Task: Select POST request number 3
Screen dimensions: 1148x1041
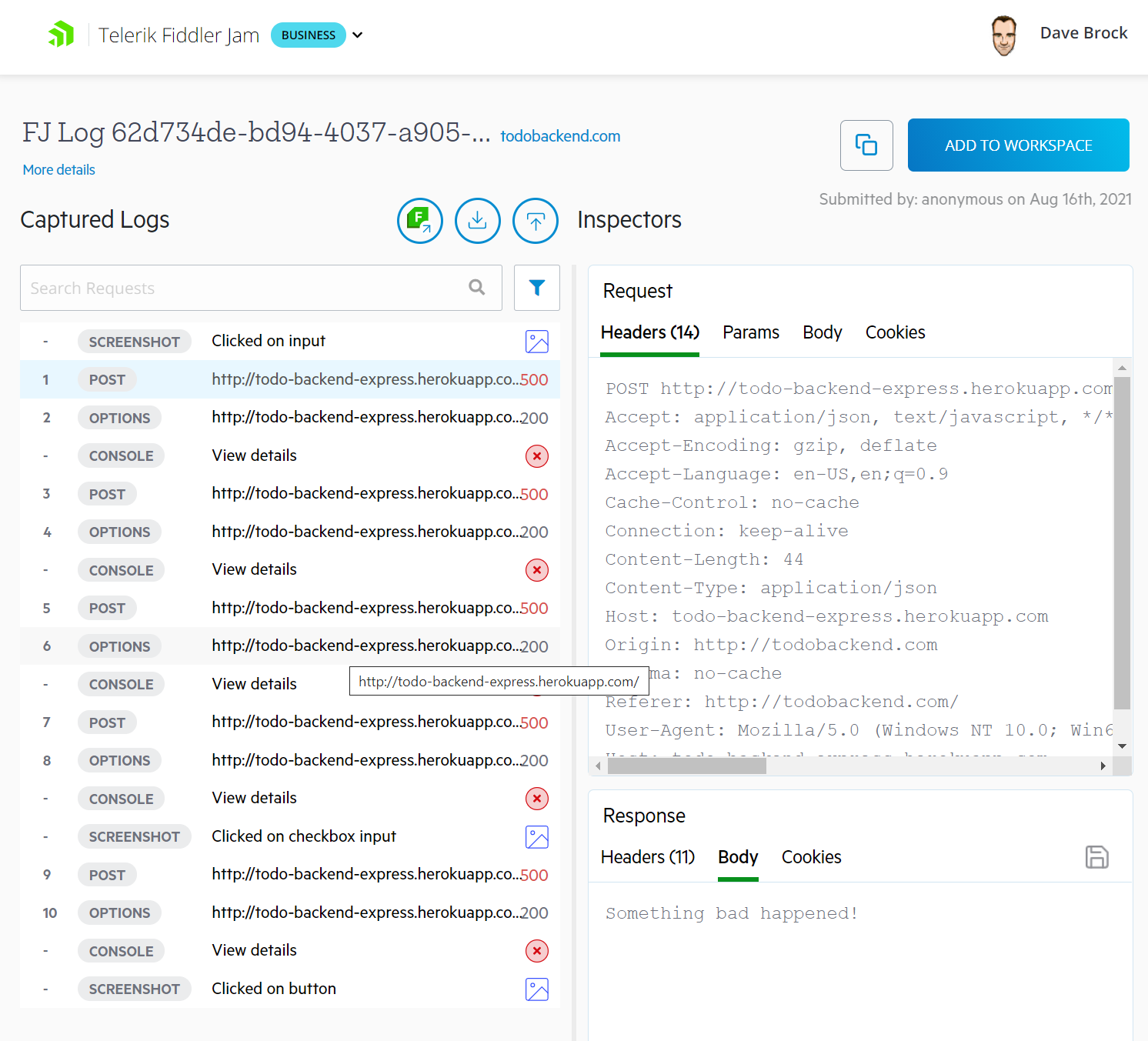Action: 290,494
